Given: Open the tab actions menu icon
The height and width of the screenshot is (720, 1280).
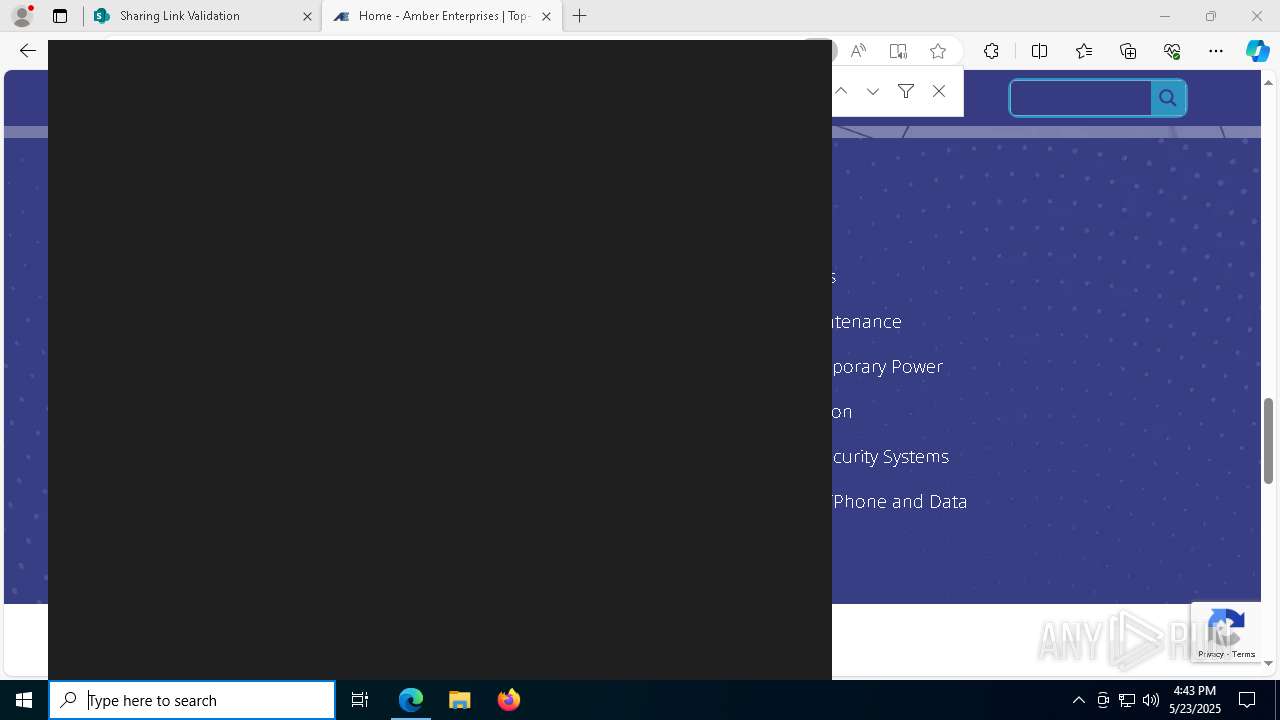Looking at the screenshot, I should point(60,16).
